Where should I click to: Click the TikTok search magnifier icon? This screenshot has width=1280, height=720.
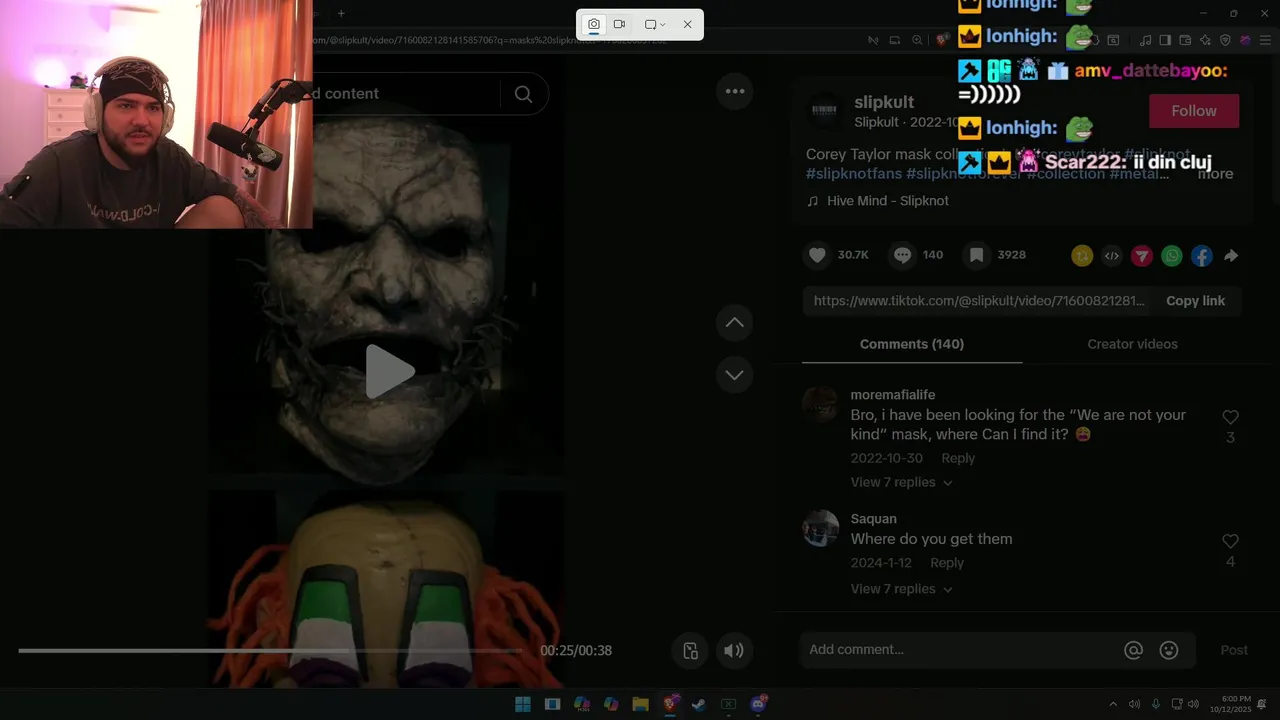pyautogui.click(x=523, y=94)
